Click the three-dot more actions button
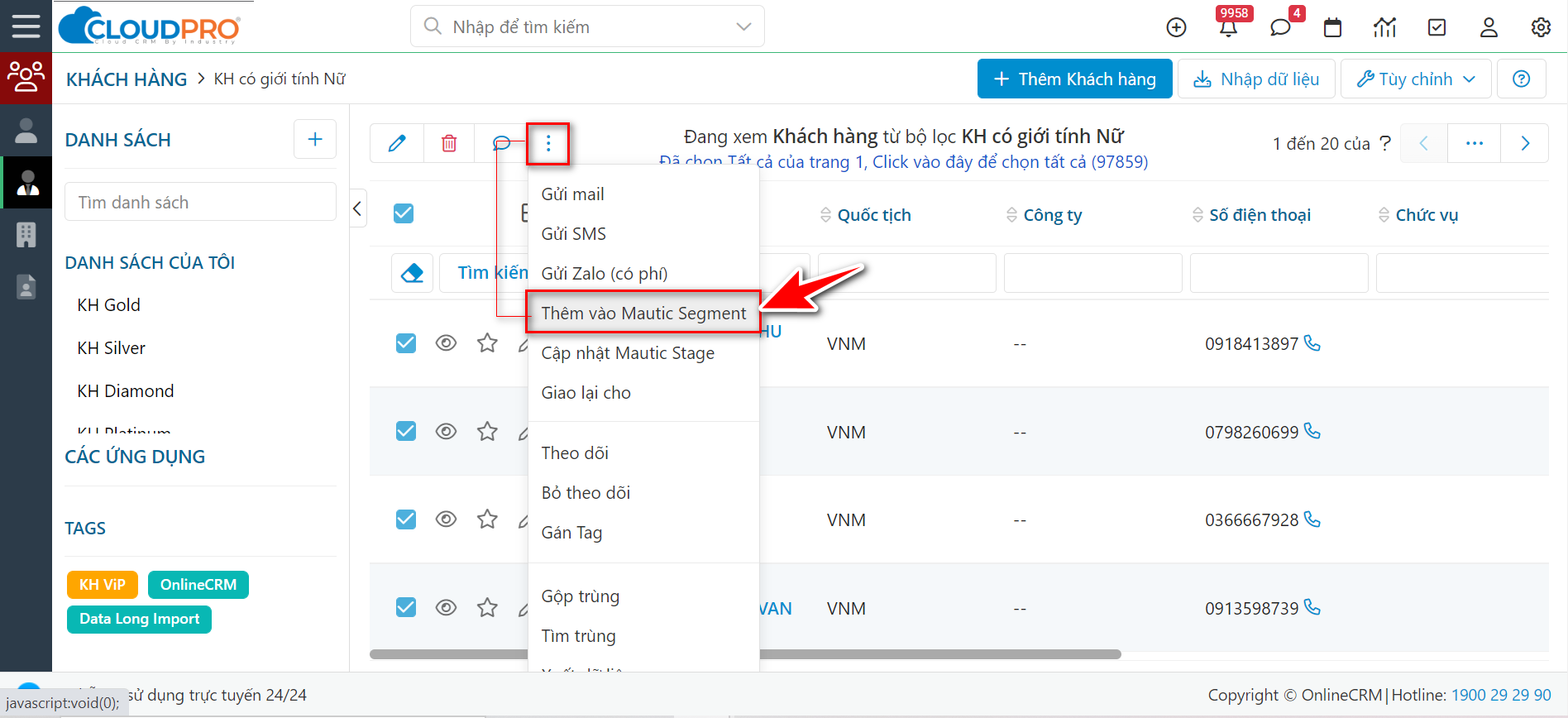Viewport: 1568px width, 718px height. click(548, 144)
